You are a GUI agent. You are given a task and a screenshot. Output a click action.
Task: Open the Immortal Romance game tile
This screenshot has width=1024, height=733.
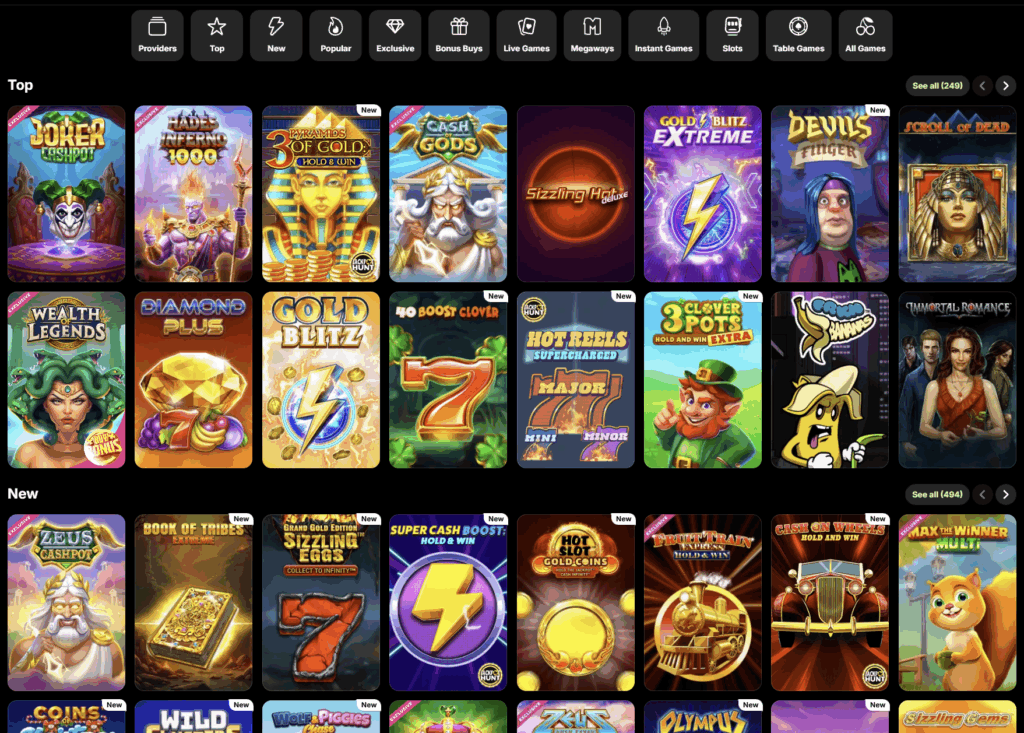(957, 380)
